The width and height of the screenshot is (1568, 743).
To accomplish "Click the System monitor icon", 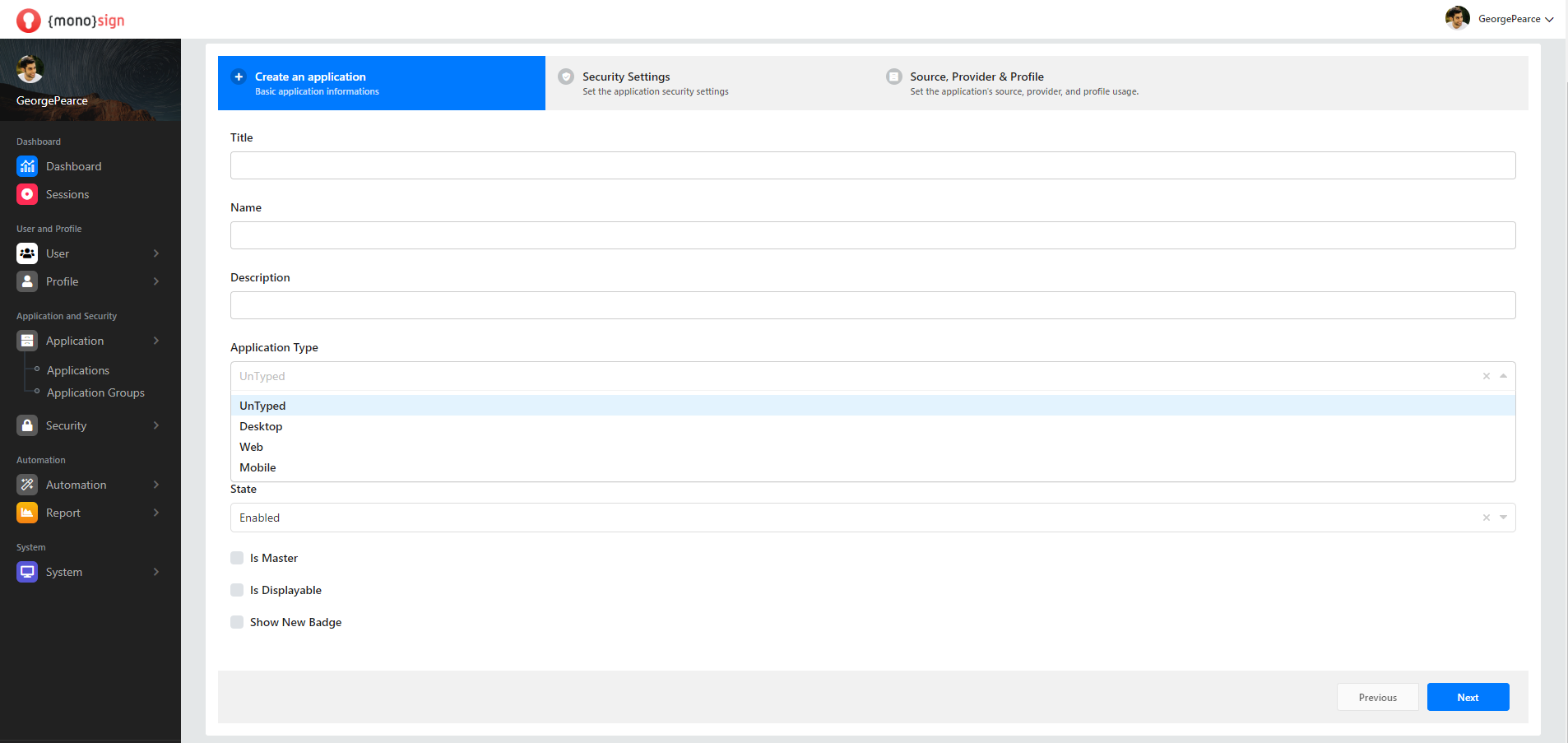I will click(27, 572).
